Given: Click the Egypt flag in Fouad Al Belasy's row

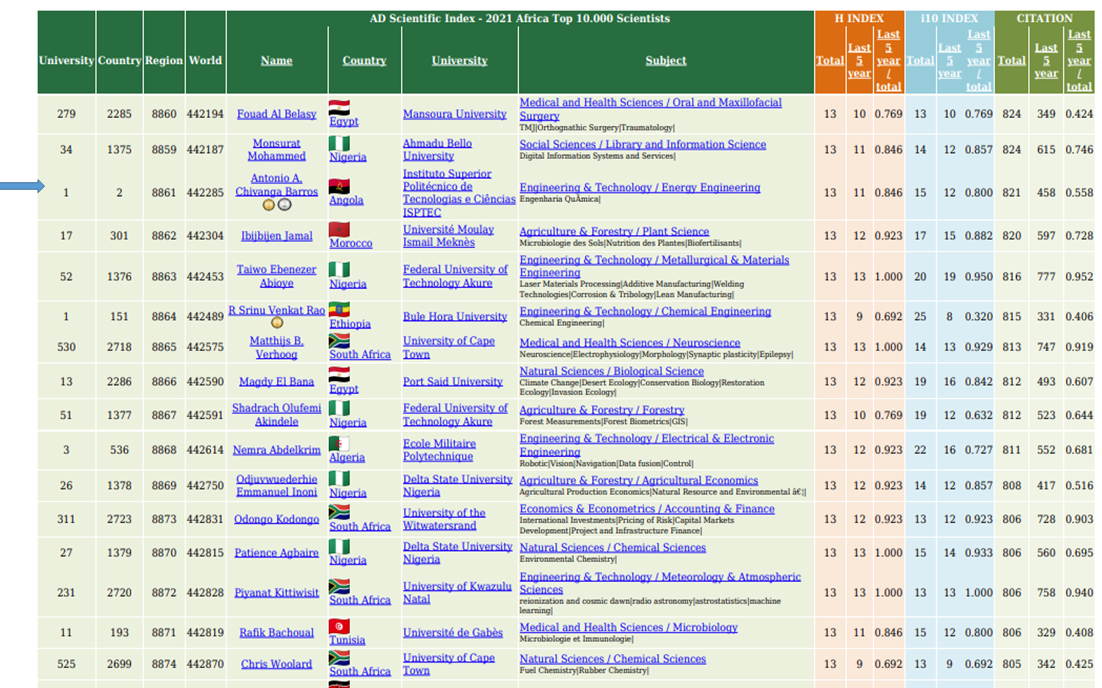Looking at the screenshot, I should (339, 108).
